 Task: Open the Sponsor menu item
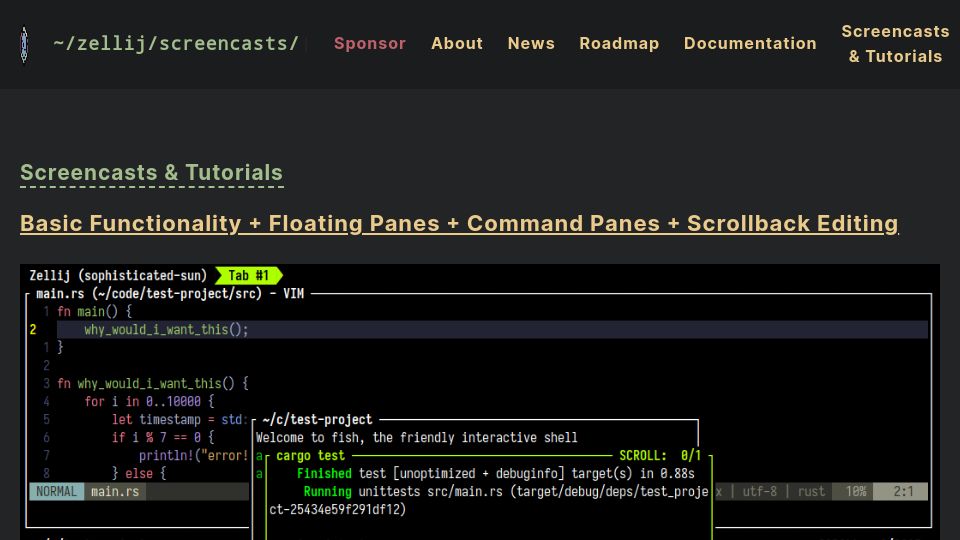click(370, 43)
